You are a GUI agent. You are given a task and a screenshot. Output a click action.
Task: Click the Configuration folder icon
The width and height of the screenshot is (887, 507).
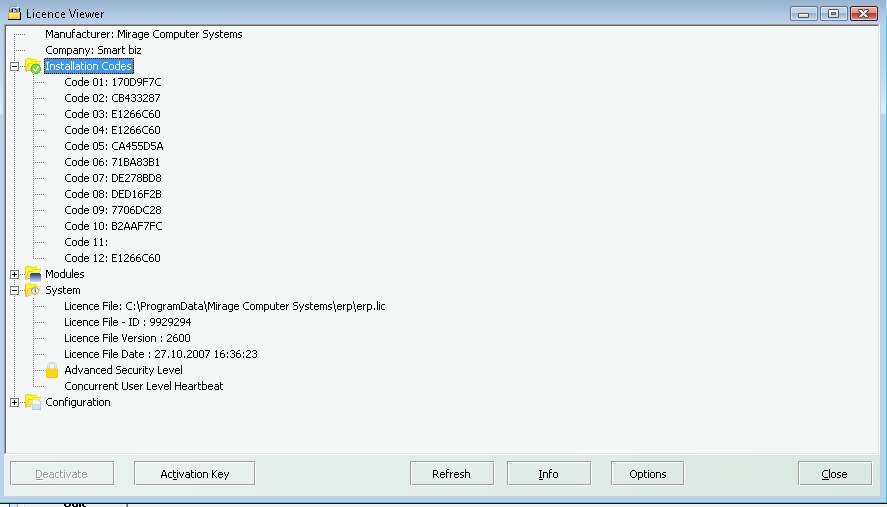(33, 402)
